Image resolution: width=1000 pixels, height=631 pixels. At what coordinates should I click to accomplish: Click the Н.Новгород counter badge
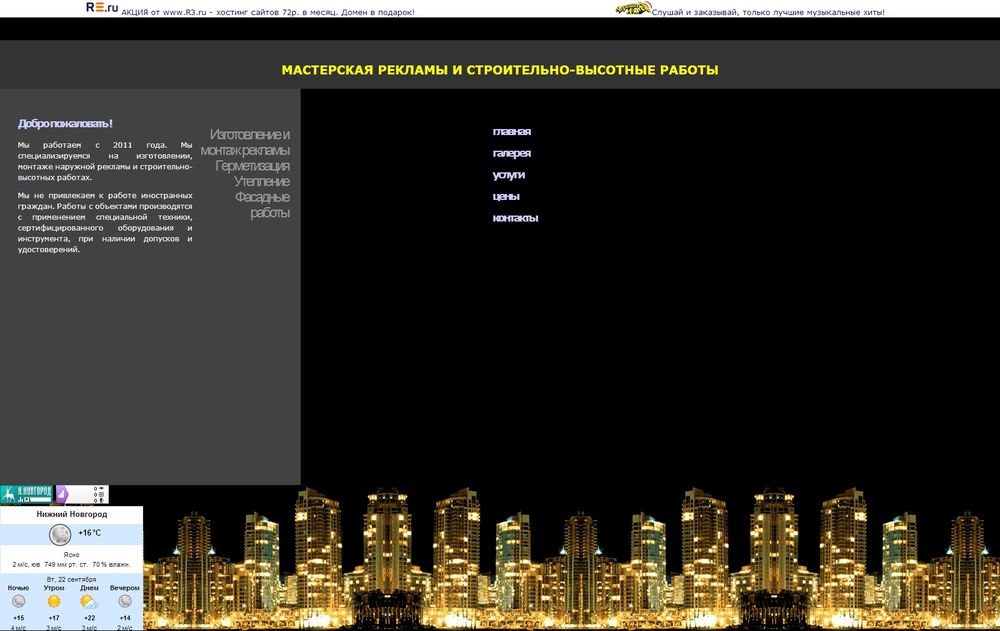pyautogui.click(x=26, y=494)
